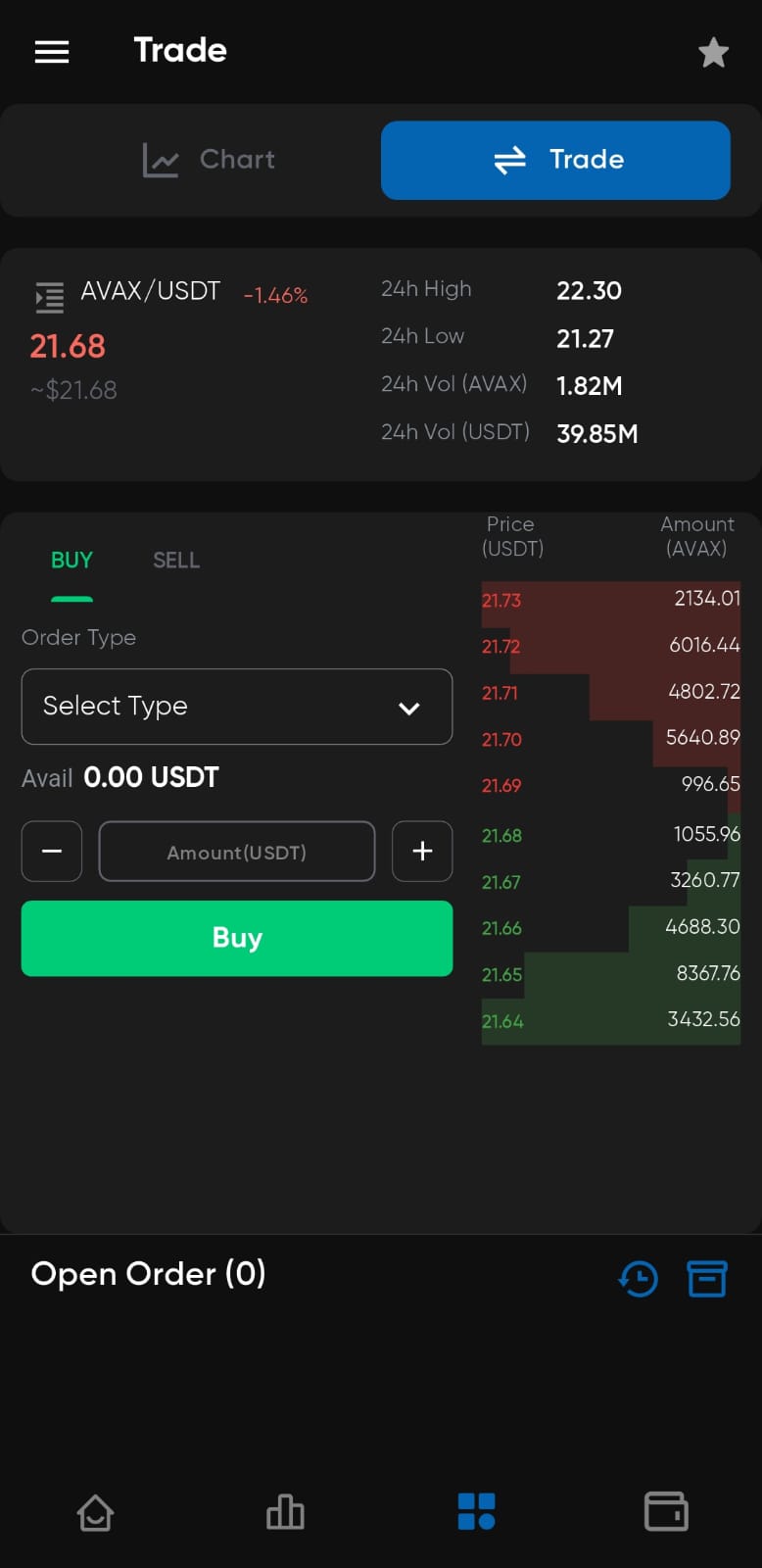Increase amount with plus button
762x1568 pixels.
(x=422, y=852)
